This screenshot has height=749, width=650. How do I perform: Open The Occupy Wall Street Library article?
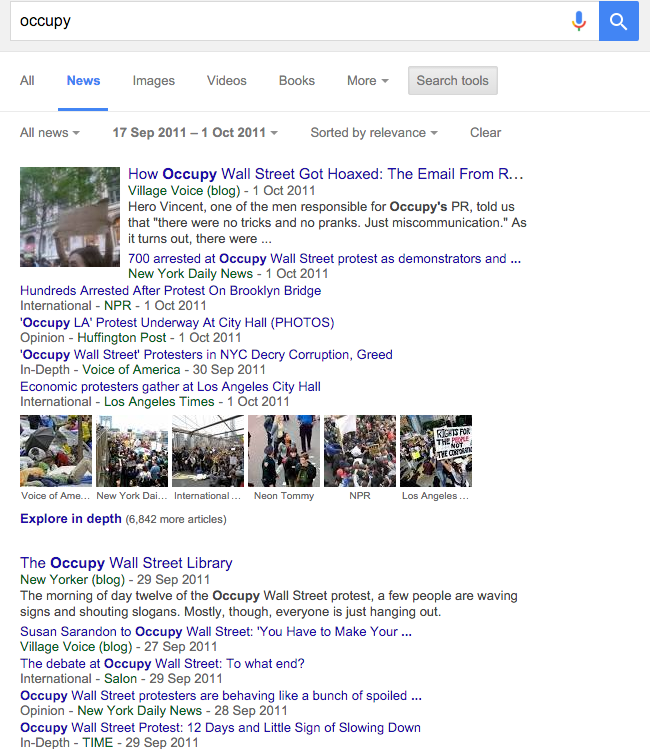point(126,563)
